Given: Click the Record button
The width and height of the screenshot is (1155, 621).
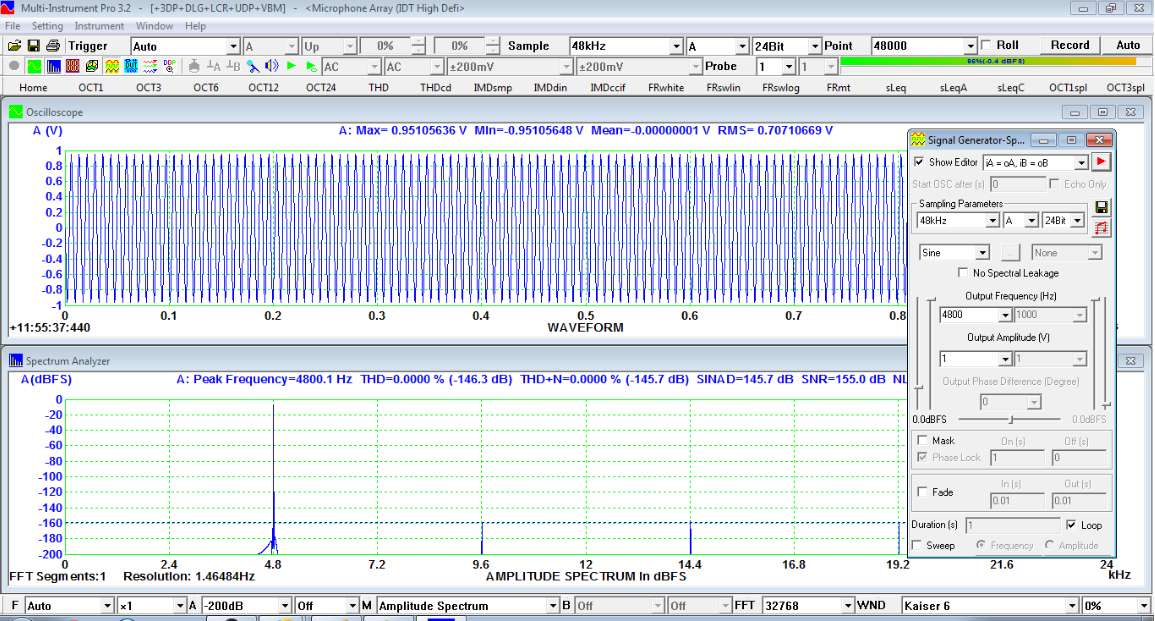Looking at the screenshot, I should [1070, 45].
